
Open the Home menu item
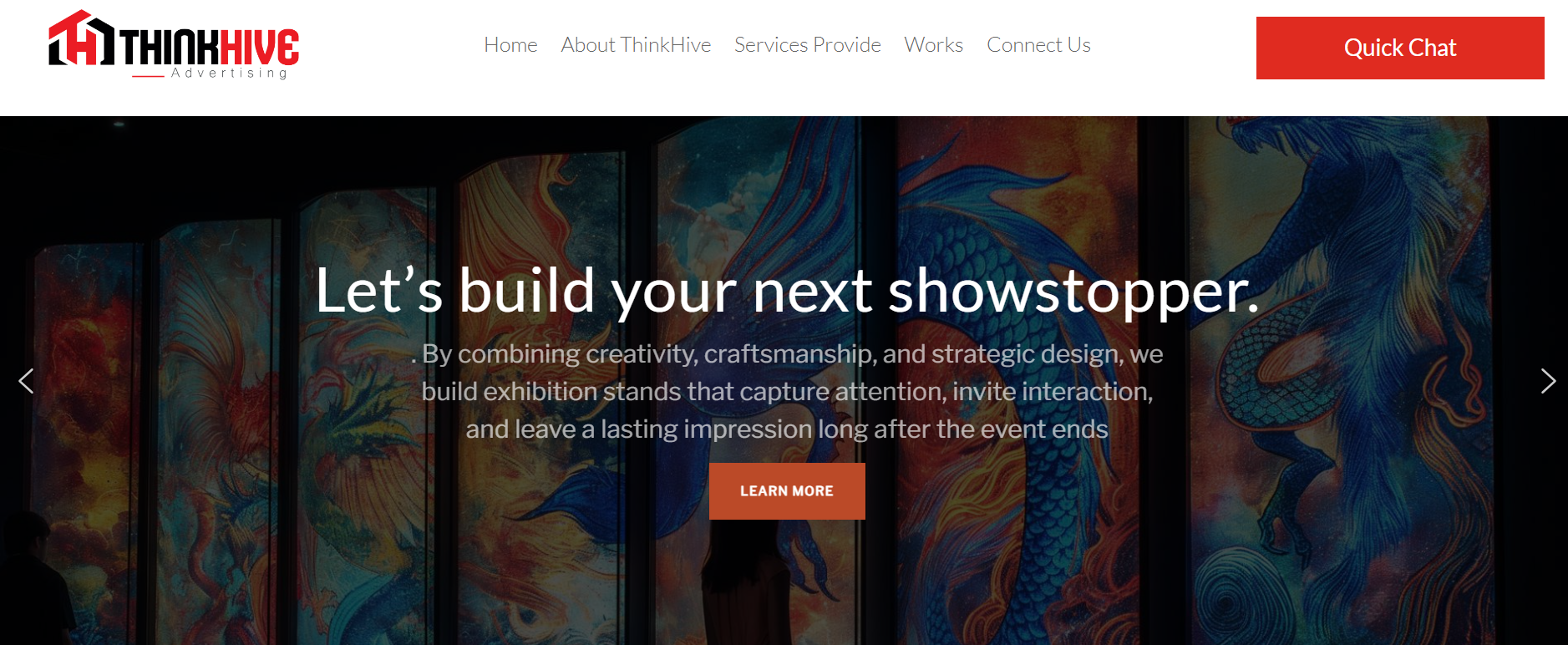tap(510, 45)
